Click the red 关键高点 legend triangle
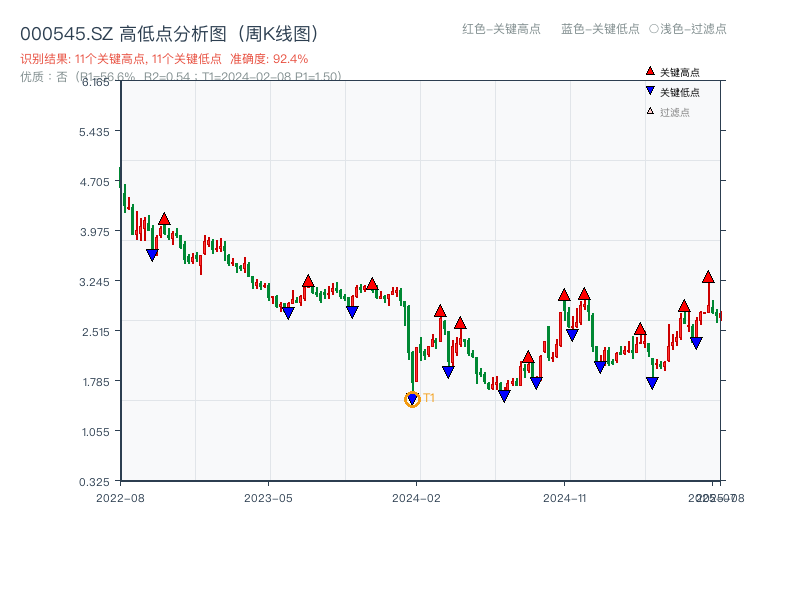This screenshot has height=600, width=800. pos(650,71)
